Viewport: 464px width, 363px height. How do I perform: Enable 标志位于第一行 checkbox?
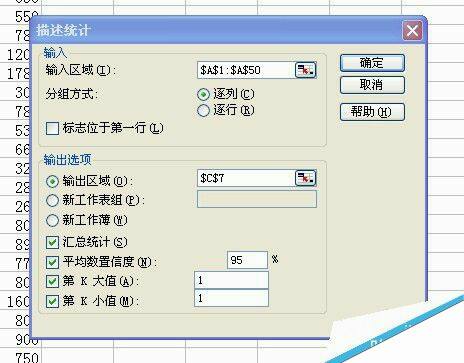pyautogui.click(x=52, y=128)
